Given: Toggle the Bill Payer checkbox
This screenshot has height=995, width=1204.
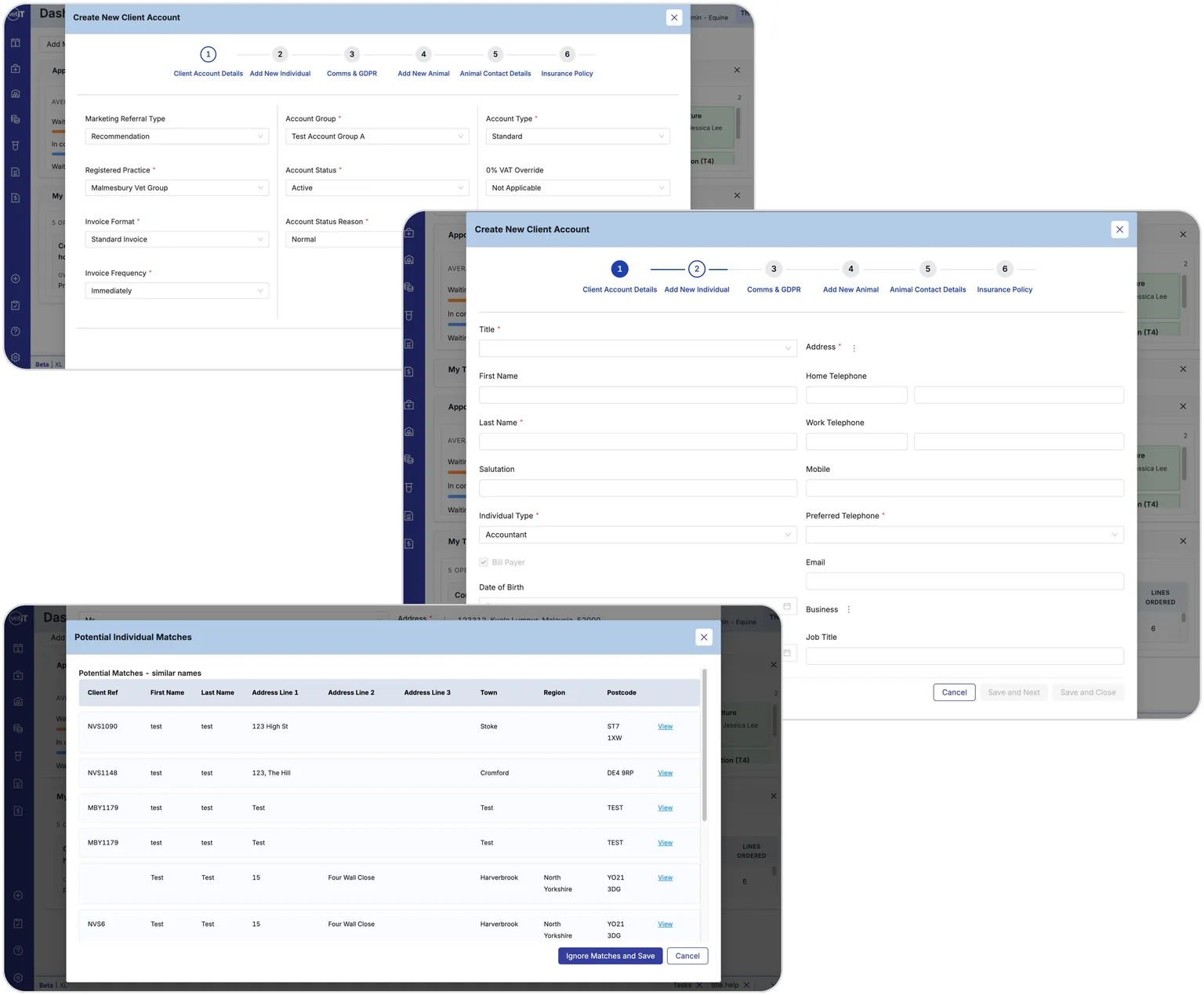Looking at the screenshot, I should click(484, 562).
